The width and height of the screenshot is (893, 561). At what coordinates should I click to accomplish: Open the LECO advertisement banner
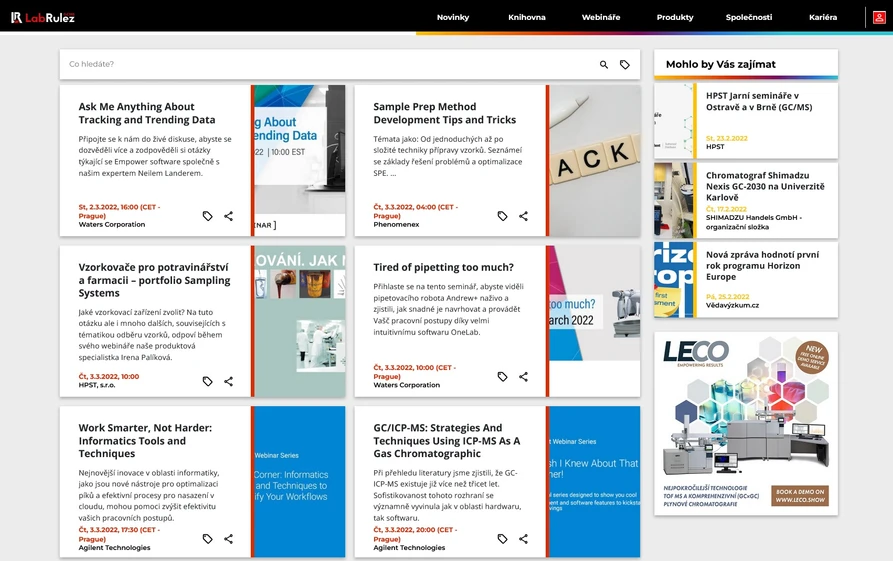pyautogui.click(x=746, y=423)
